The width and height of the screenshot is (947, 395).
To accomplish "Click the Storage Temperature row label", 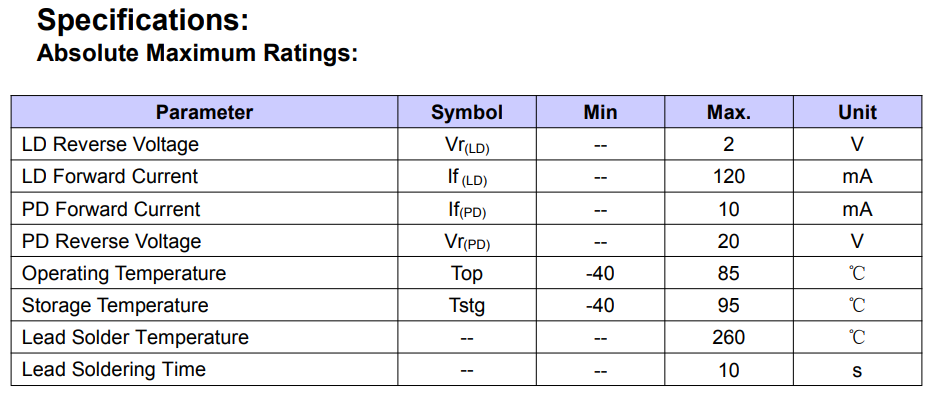I will click(x=115, y=305).
